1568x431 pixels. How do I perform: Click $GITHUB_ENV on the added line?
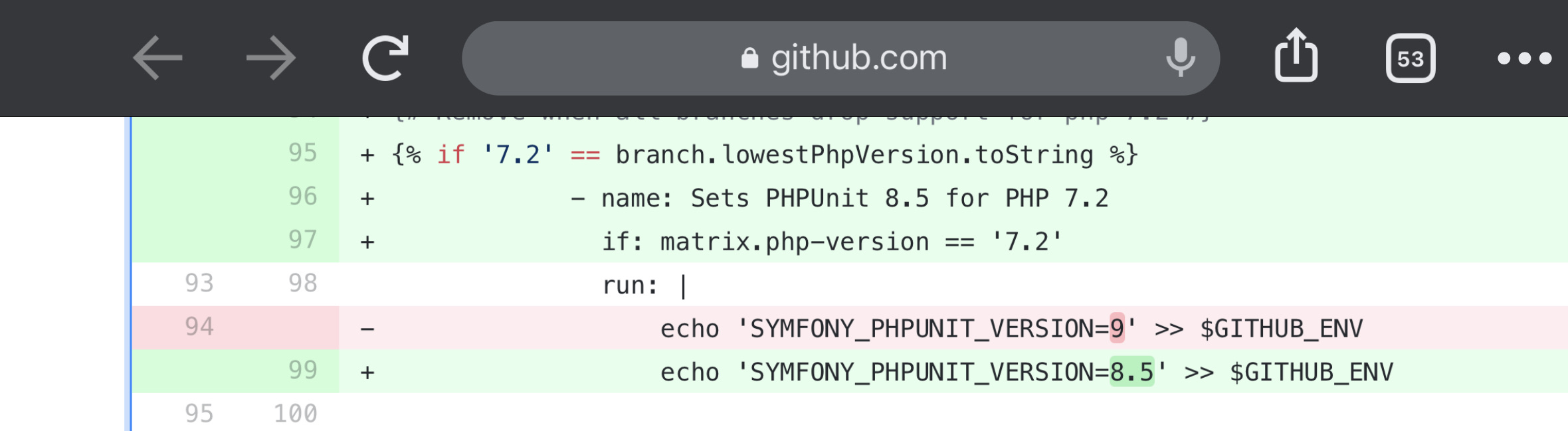[x=1312, y=373]
